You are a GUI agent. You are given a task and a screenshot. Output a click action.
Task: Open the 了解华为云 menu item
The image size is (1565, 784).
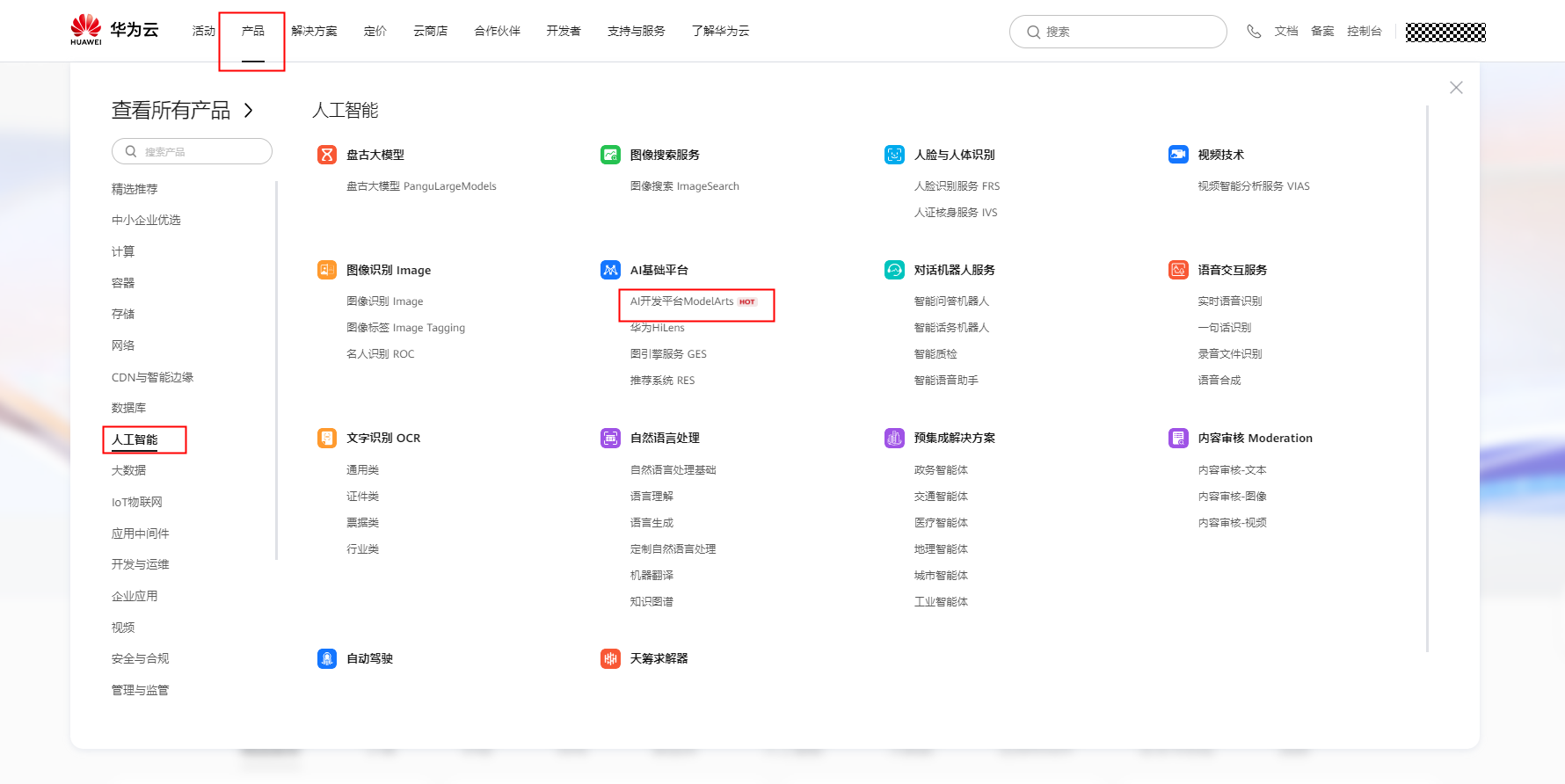pyautogui.click(x=720, y=31)
